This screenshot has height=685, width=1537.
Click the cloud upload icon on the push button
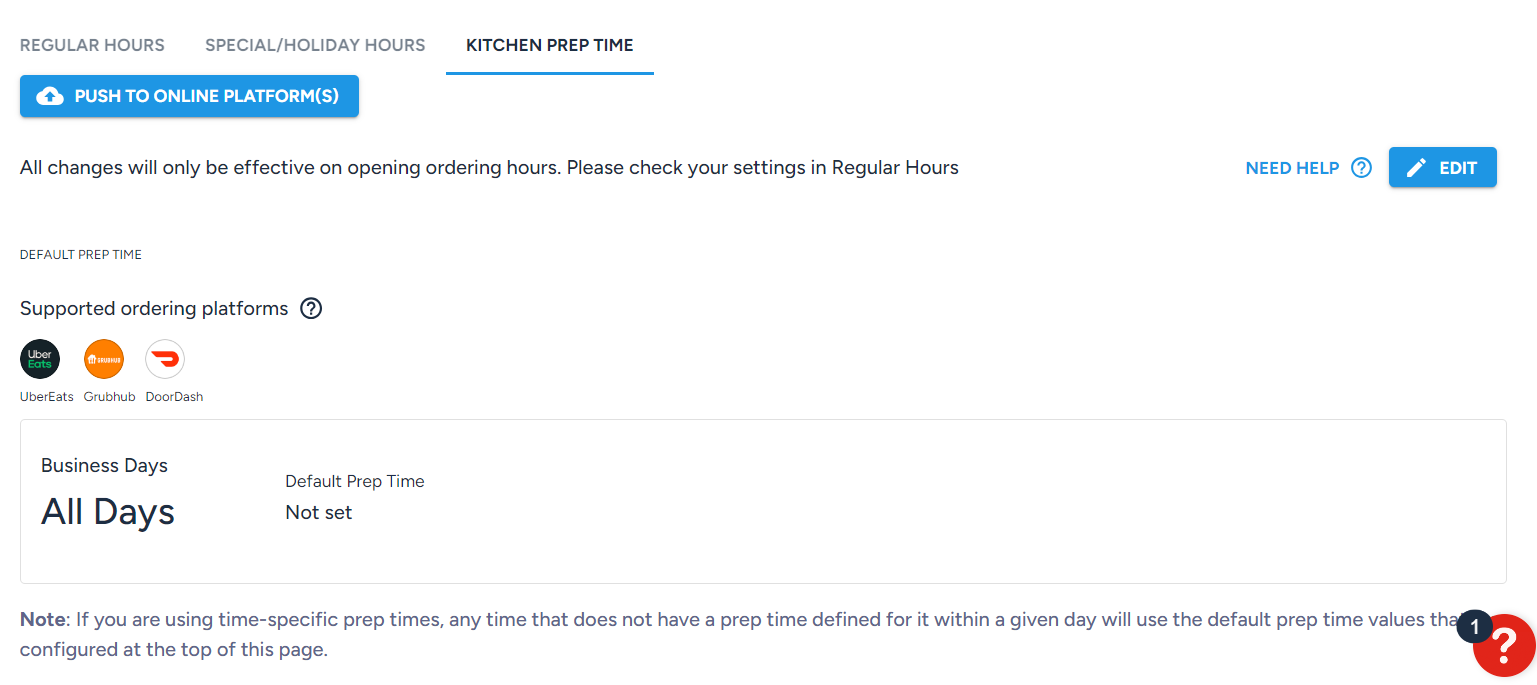coord(49,96)
